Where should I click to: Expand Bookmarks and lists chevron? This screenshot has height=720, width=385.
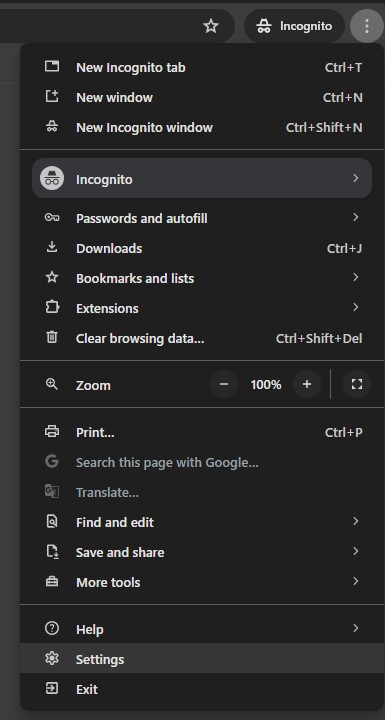click(356, 277)
